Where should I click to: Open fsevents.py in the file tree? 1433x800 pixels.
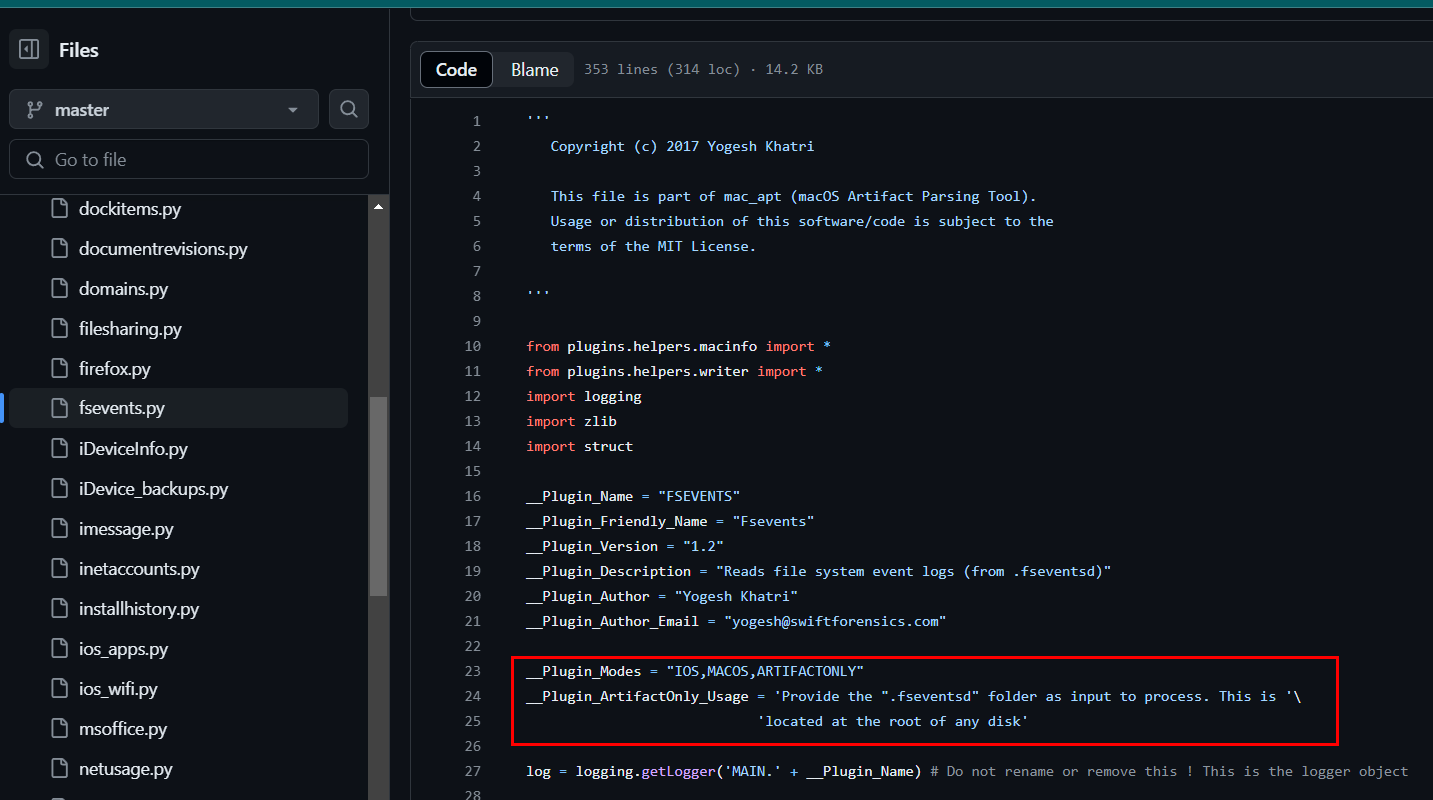pyautogui.click(x=121, y=409)
